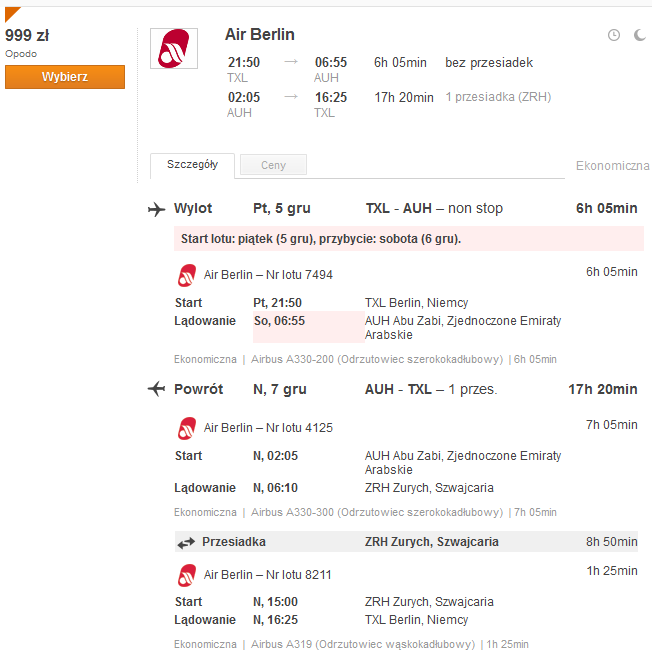Open the Szczegóły tab
The height and width of the screenshot is (660, 652).
tap(192, 165)
